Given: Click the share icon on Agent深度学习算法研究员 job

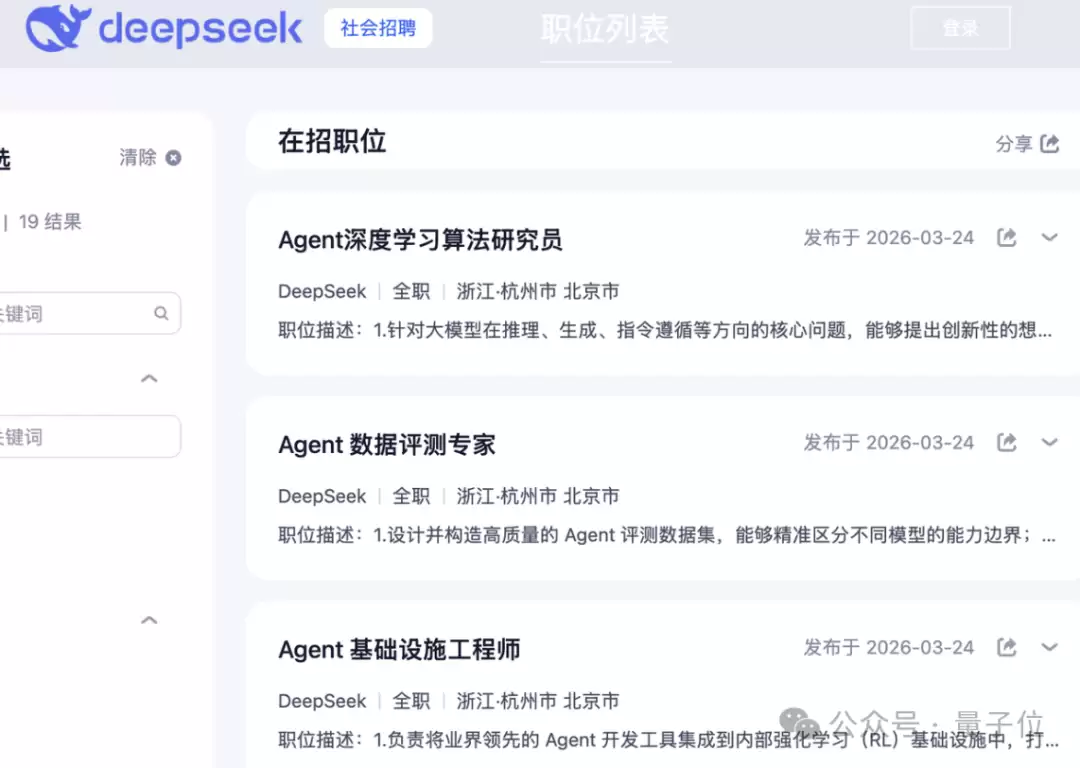Looking at the screenshot, I should (x=1006, y=237).
